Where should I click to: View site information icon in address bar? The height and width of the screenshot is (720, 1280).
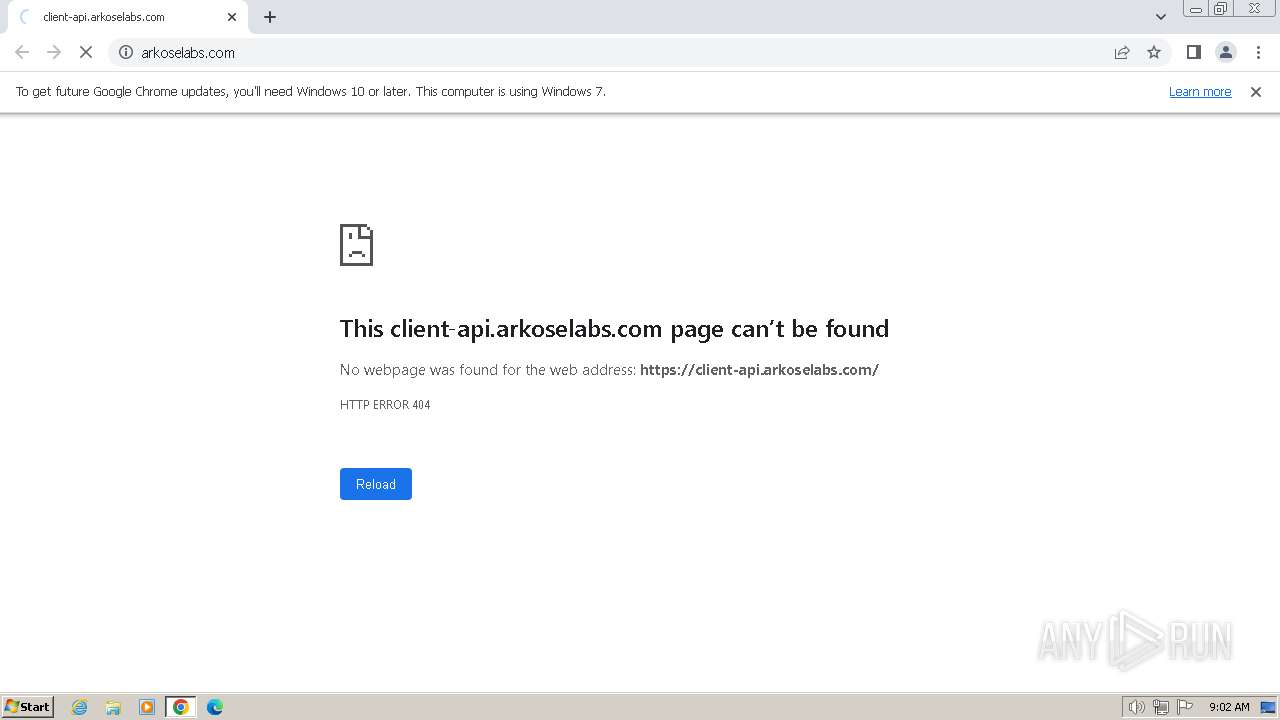(x=126, y=52)
